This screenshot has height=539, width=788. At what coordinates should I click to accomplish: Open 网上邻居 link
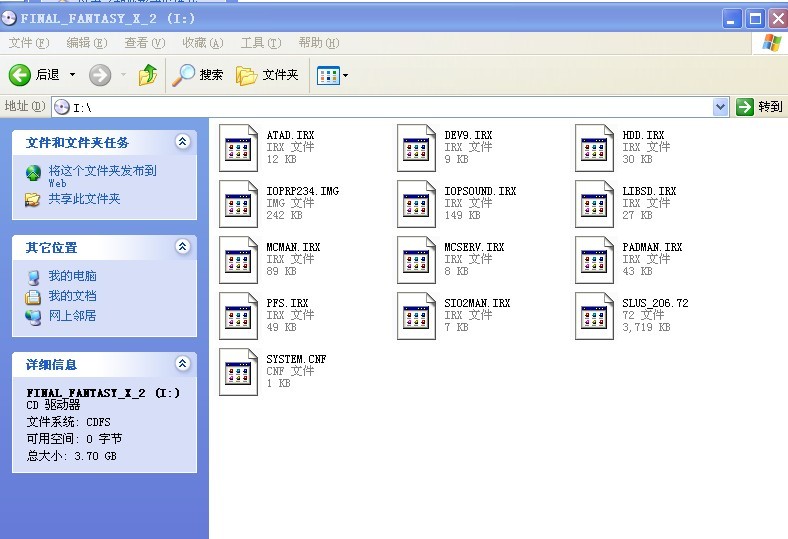click(72, 316)
